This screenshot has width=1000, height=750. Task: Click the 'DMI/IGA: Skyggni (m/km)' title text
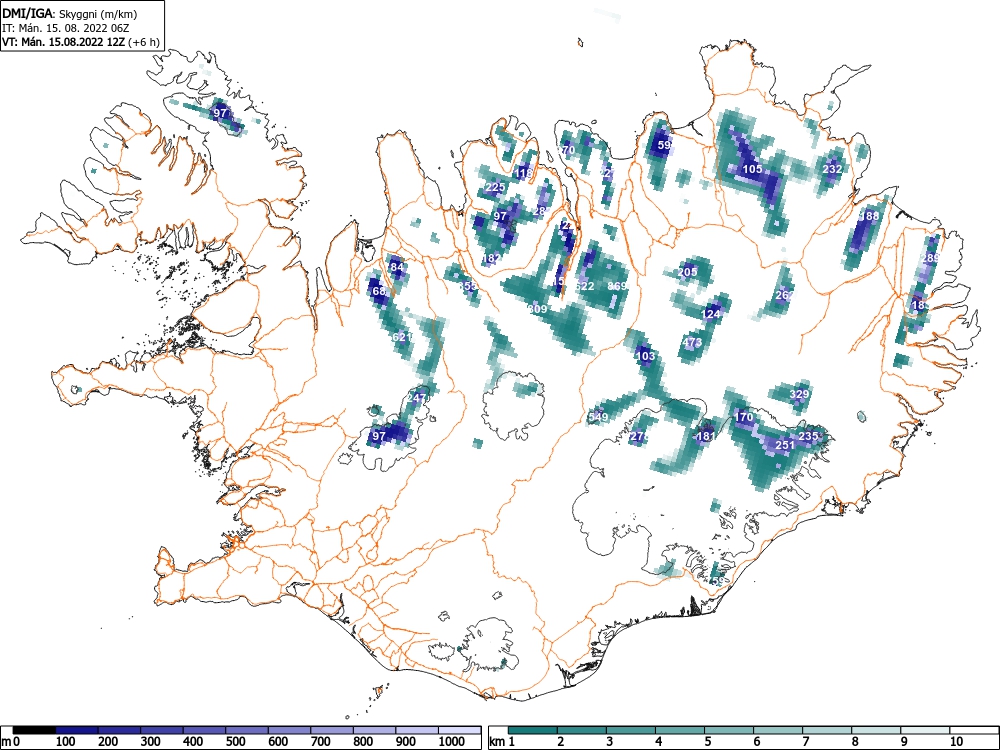(70, 14)
